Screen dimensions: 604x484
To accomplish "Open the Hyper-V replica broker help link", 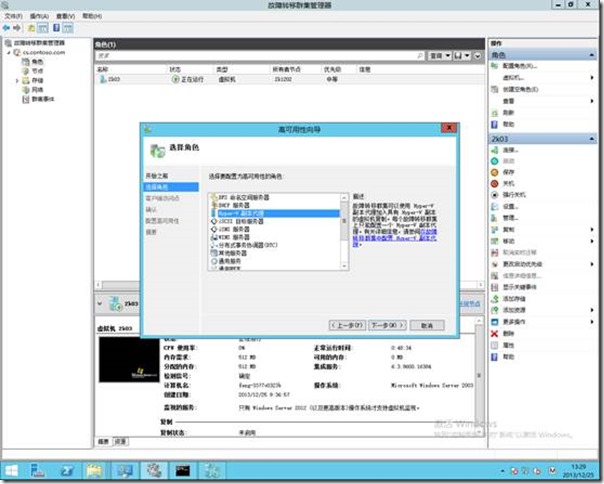I will [x=395, y=238].
